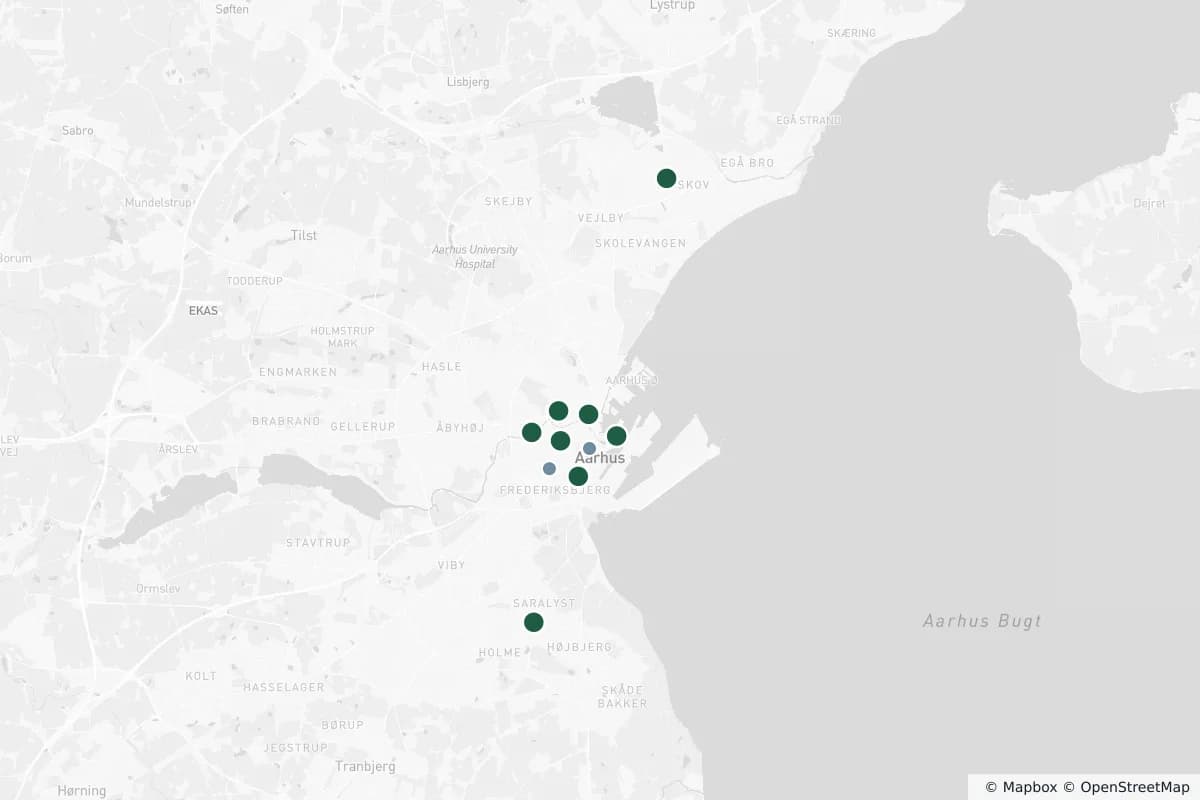
Task: Click the Aarhus University Hospital label
Action: click(x=475, y=257)
